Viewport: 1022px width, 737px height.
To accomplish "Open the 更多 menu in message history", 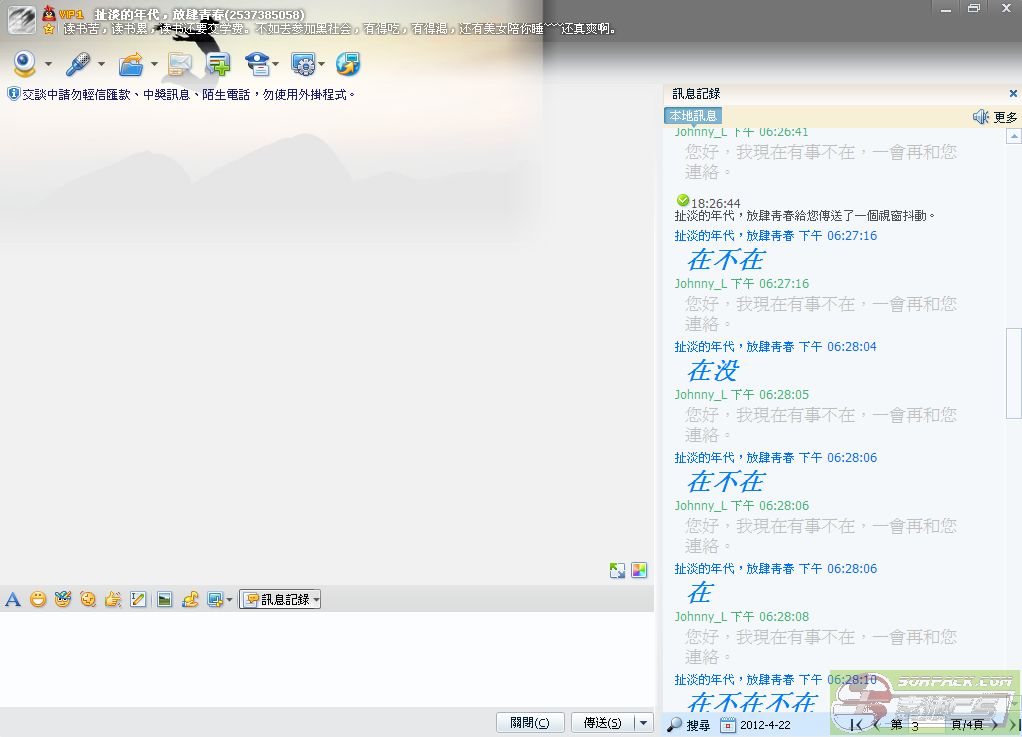I will (x=1005, y=117).
